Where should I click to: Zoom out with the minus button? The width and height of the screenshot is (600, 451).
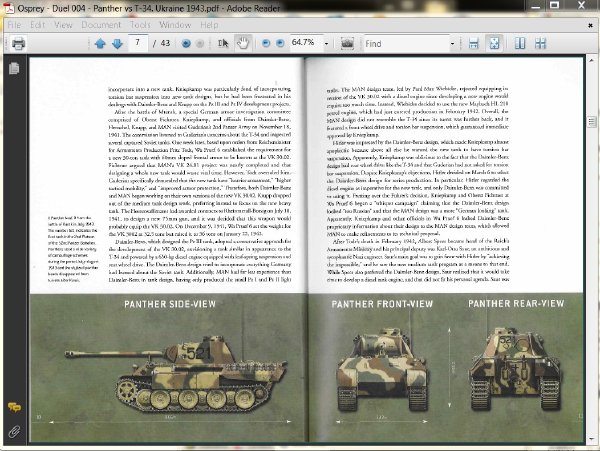pos(266,43)
